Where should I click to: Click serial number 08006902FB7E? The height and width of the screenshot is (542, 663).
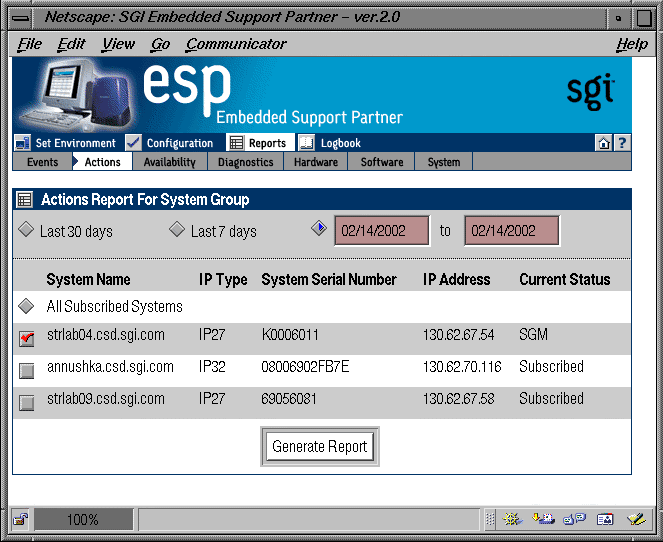point(305,367)
